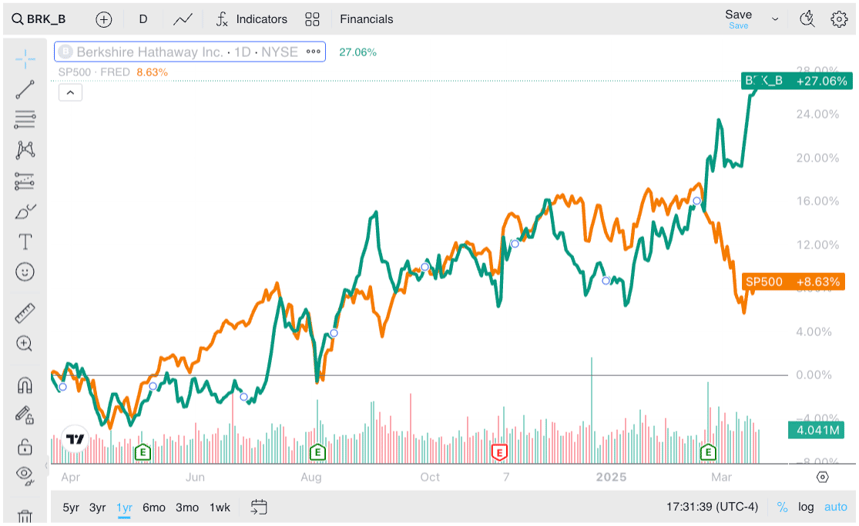Open the indicator templates grid icon
The width and height of the screenshot is (859, 526).
(312, 20)
